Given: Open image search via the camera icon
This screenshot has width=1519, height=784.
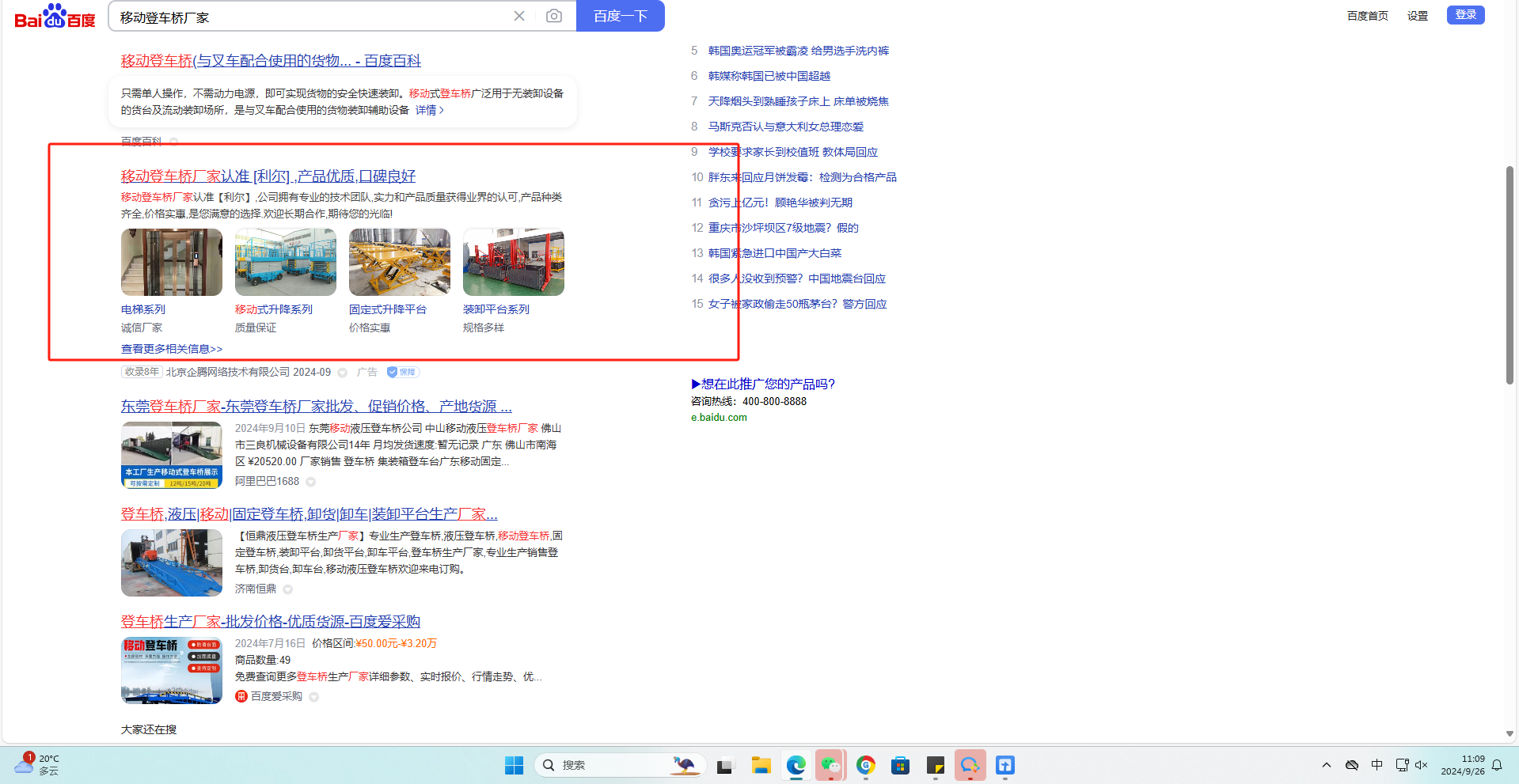Looking at the screenshot, I should (554, 16).
